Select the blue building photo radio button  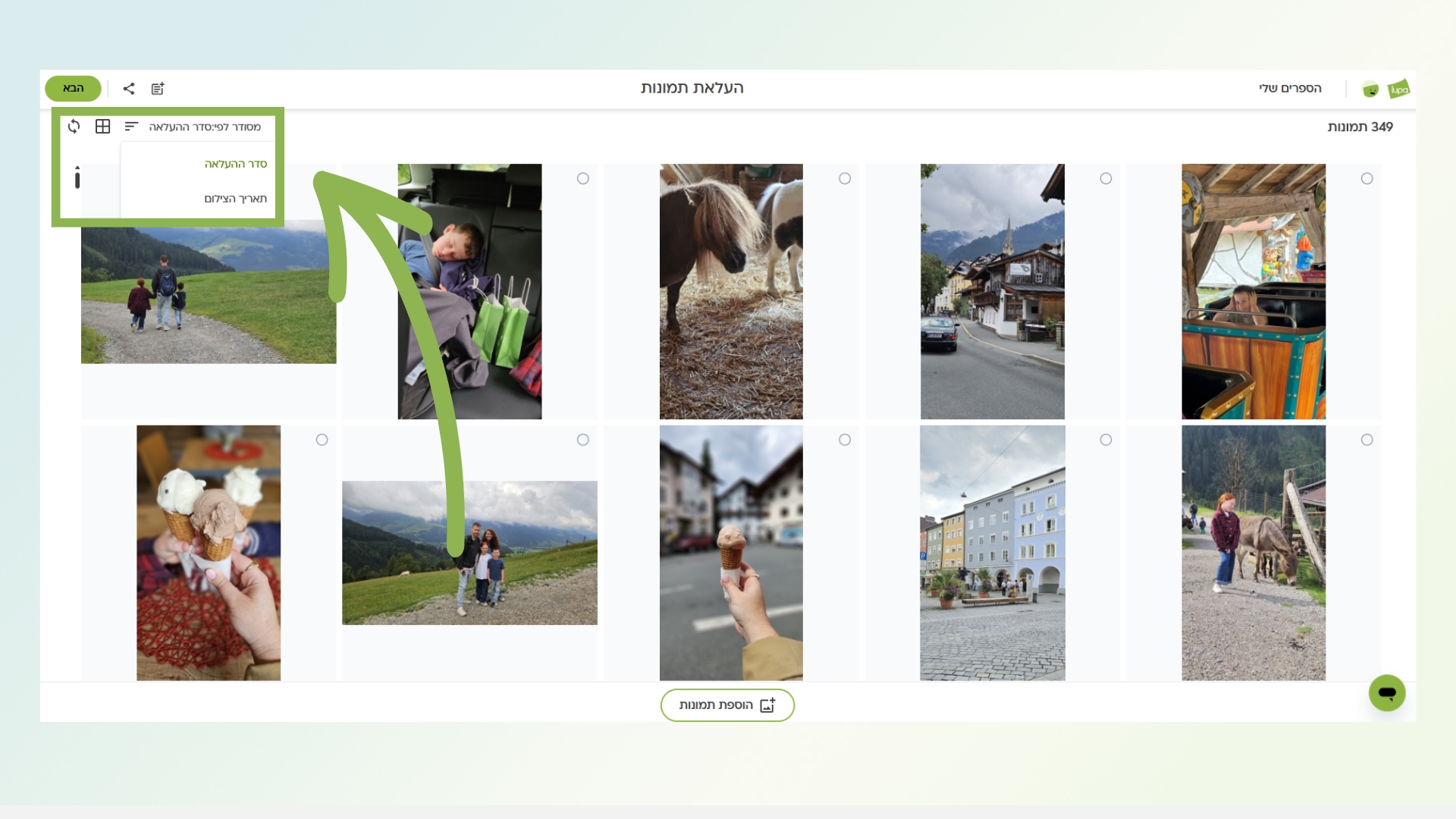click(1106, 440)
